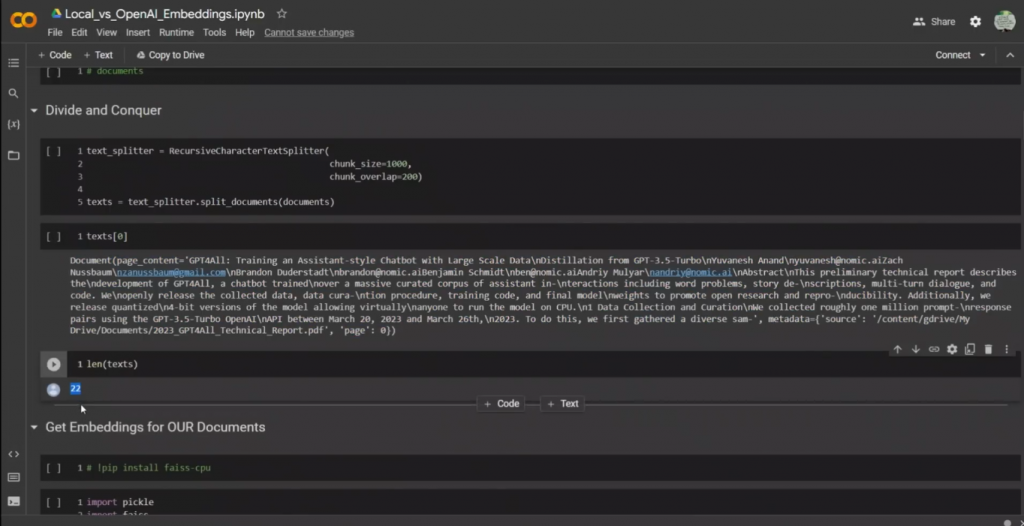Open the Runtime menu
Viewport: 1024px width, 526px height.
(176, 33)
